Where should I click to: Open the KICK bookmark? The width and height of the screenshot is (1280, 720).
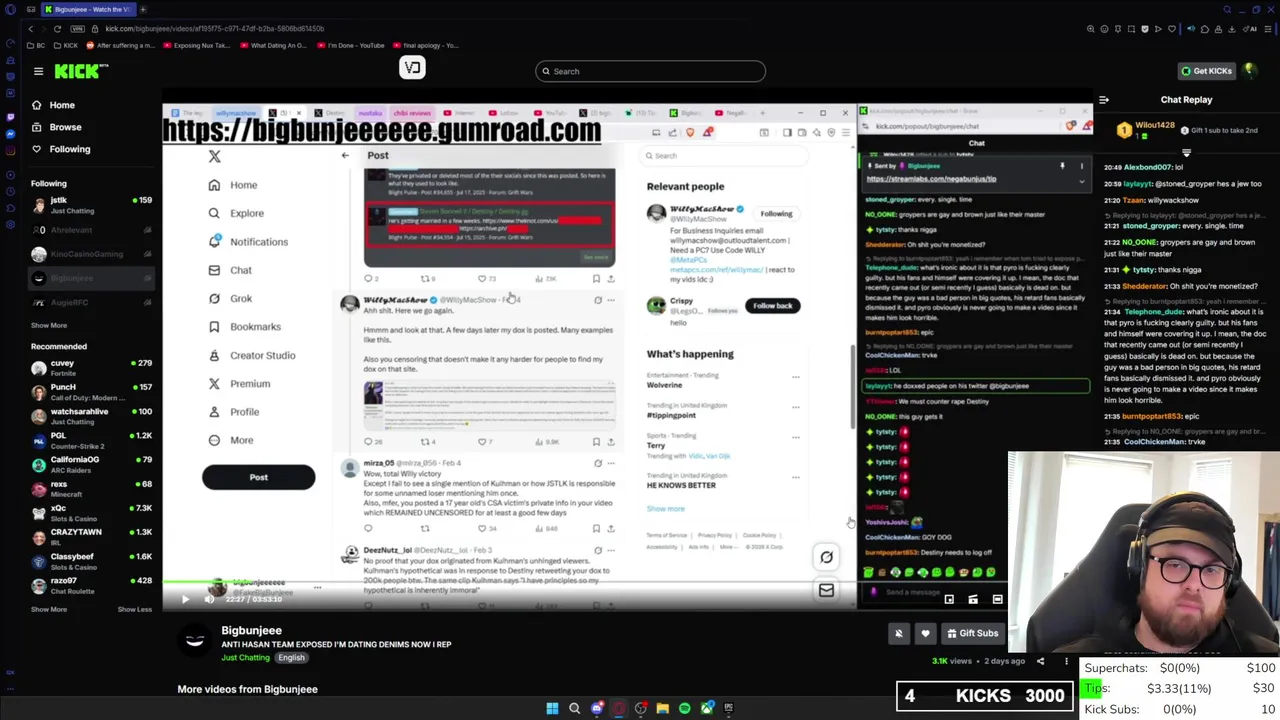click(x=67, y=46)
